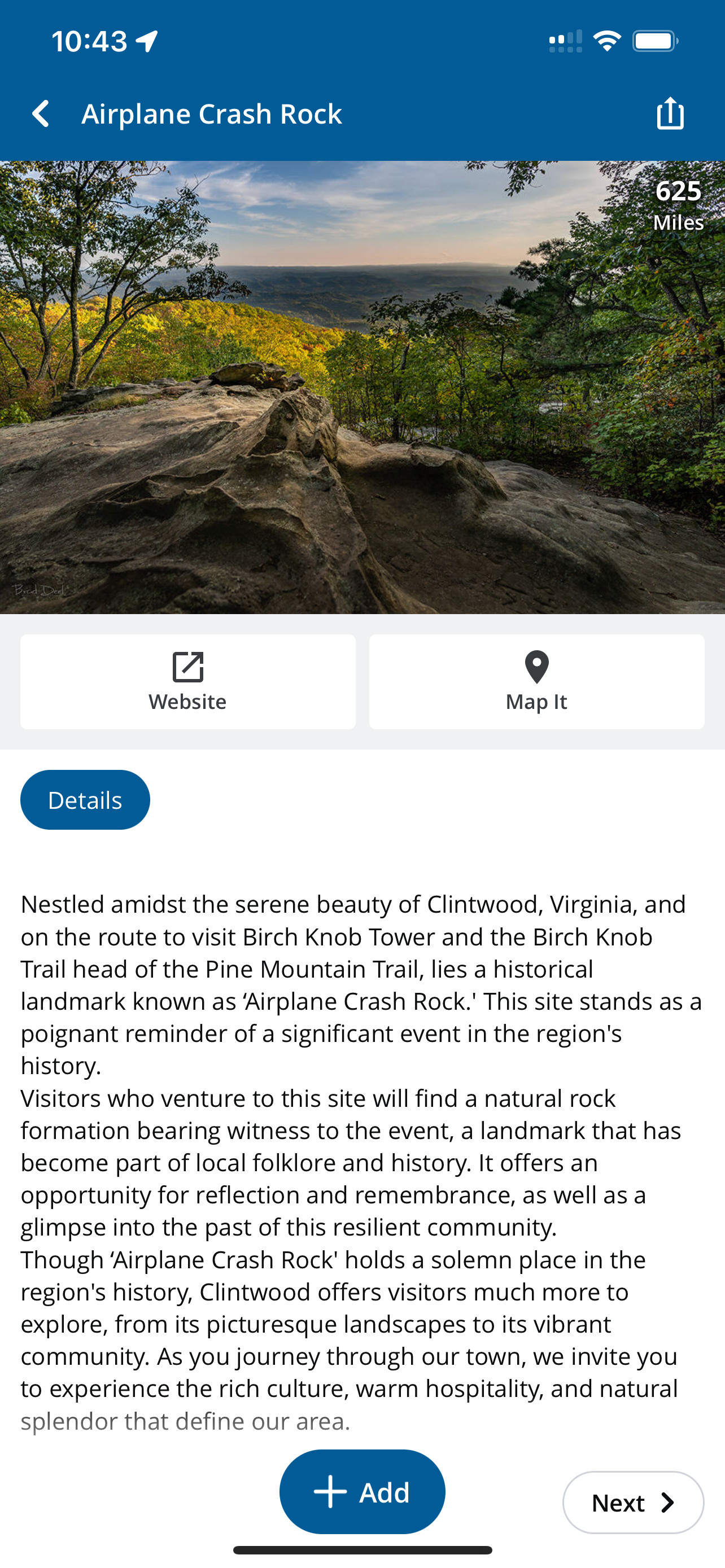Screen dimensions: 725x1568
Task: Open the Website button
Action: (x=187, y=682)
